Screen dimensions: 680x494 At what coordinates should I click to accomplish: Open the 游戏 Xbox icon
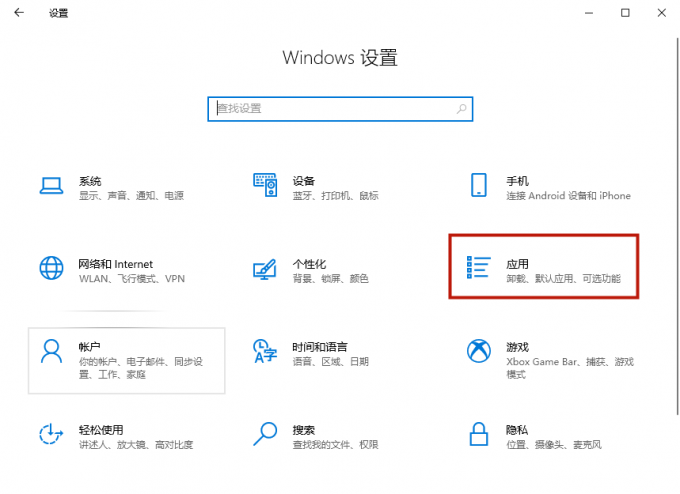point(479,351)
